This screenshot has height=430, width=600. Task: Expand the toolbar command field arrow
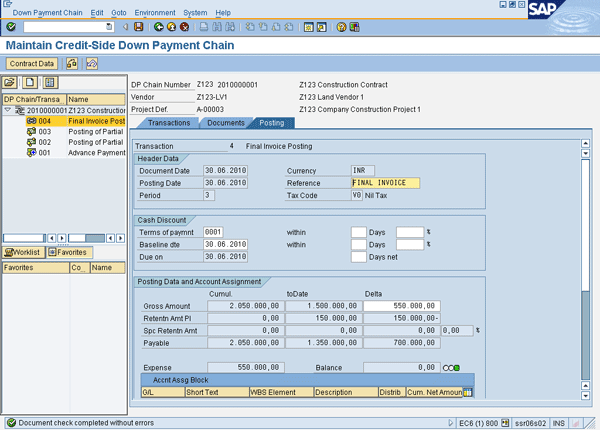point(125,27)
